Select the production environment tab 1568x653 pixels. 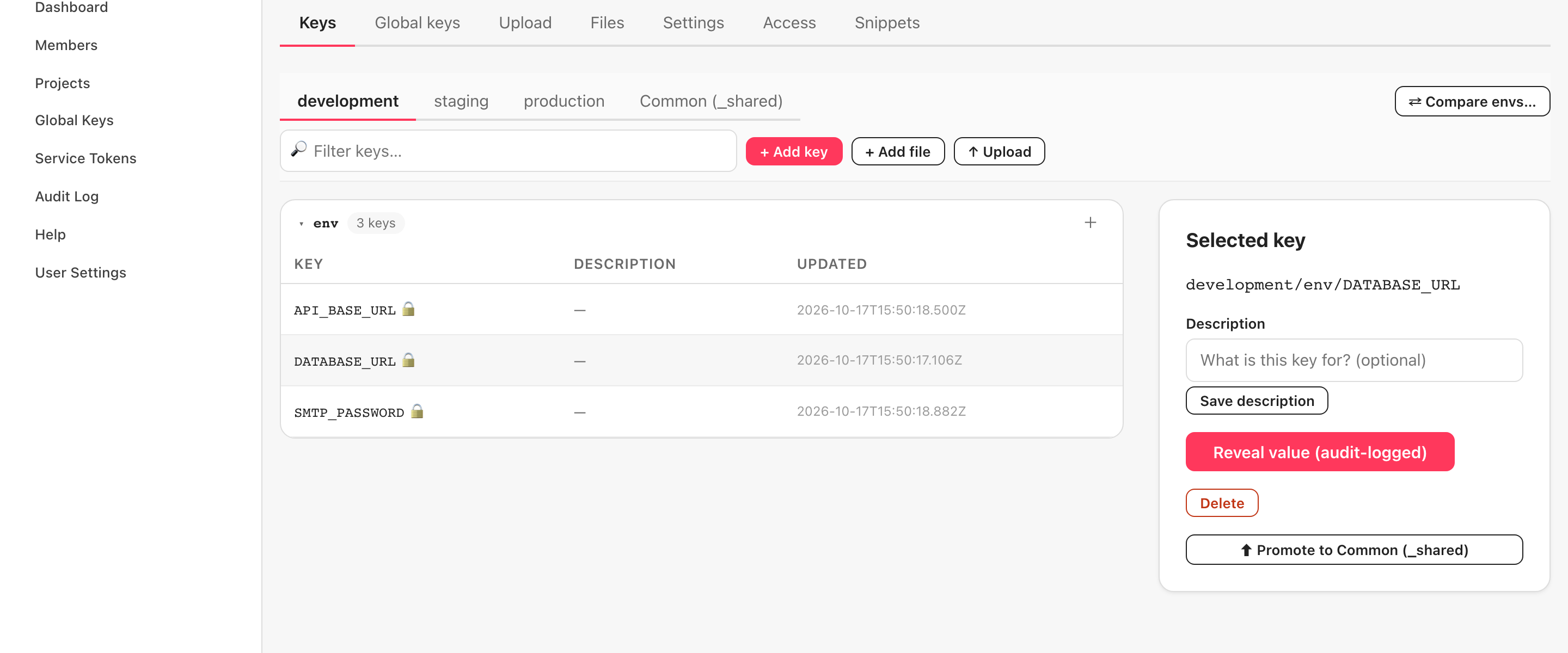[563, 101]
